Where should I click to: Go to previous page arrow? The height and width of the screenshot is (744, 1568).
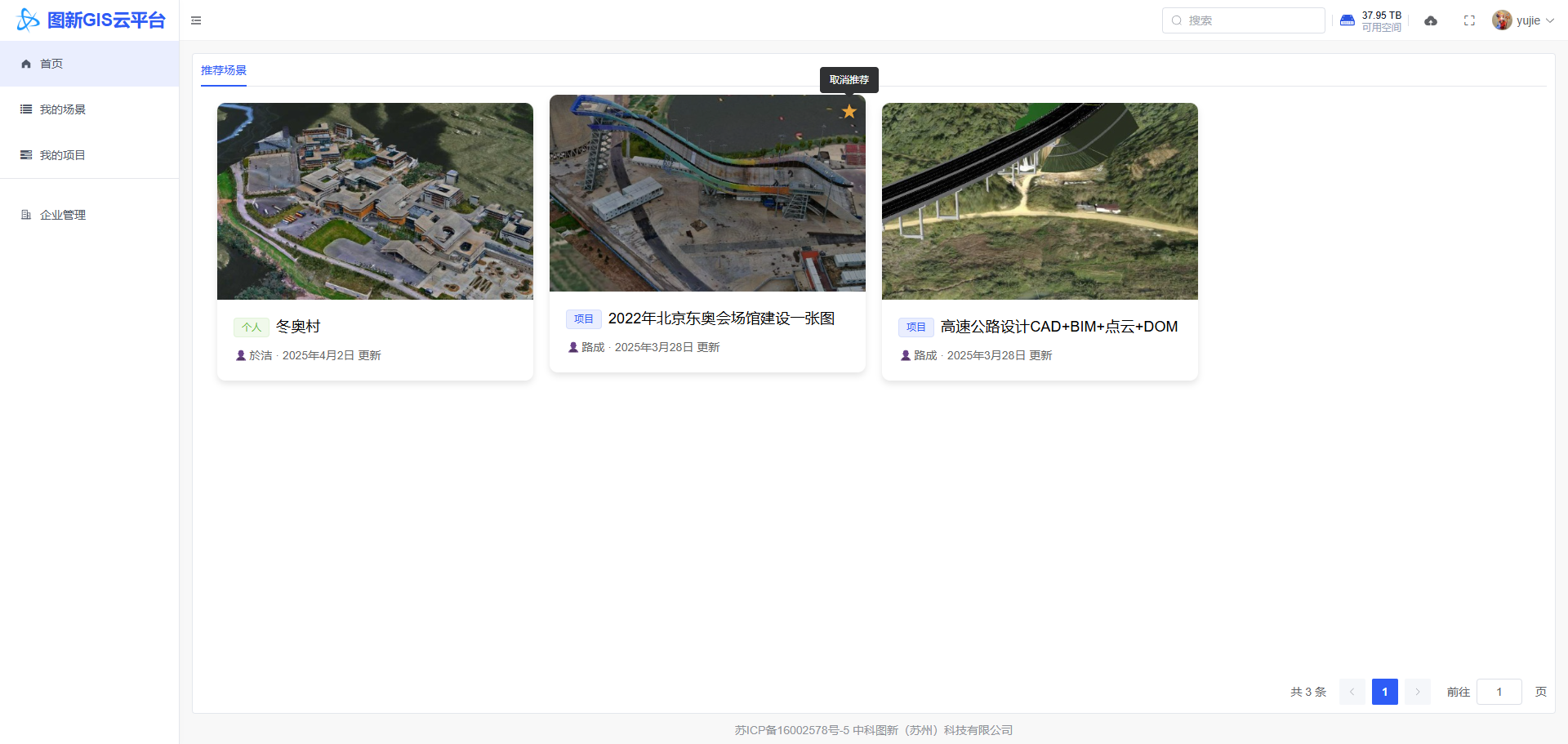(x=1352, y=692)
